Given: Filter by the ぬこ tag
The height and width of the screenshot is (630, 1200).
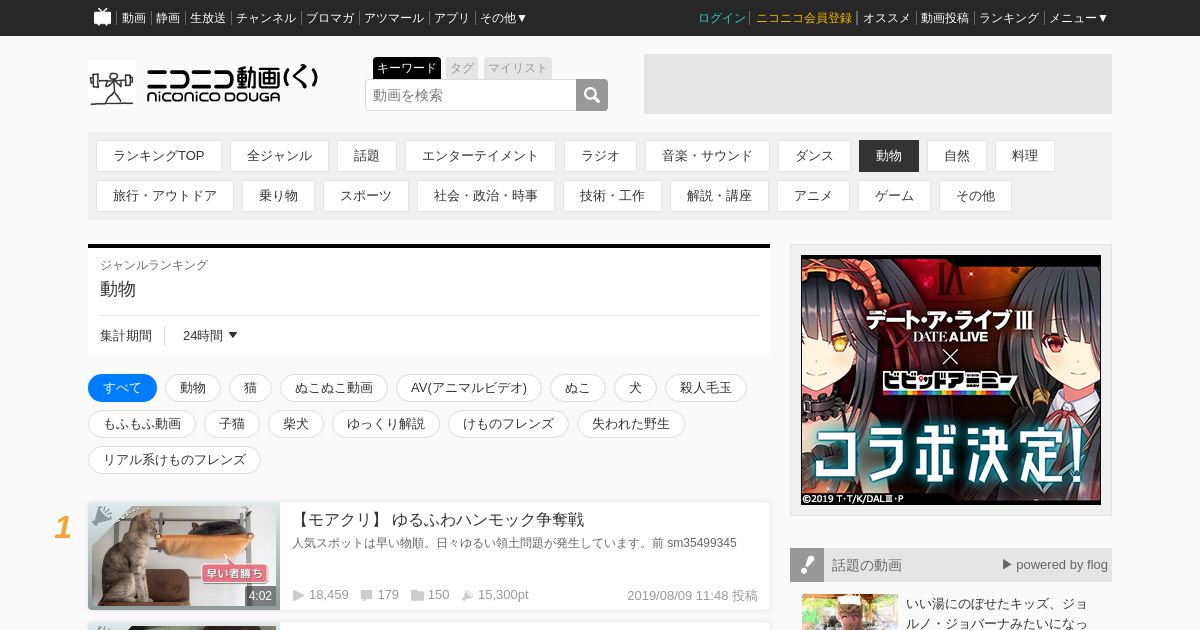Looking at the screenshot, I should pyautogui.click(x=578, y=388).
